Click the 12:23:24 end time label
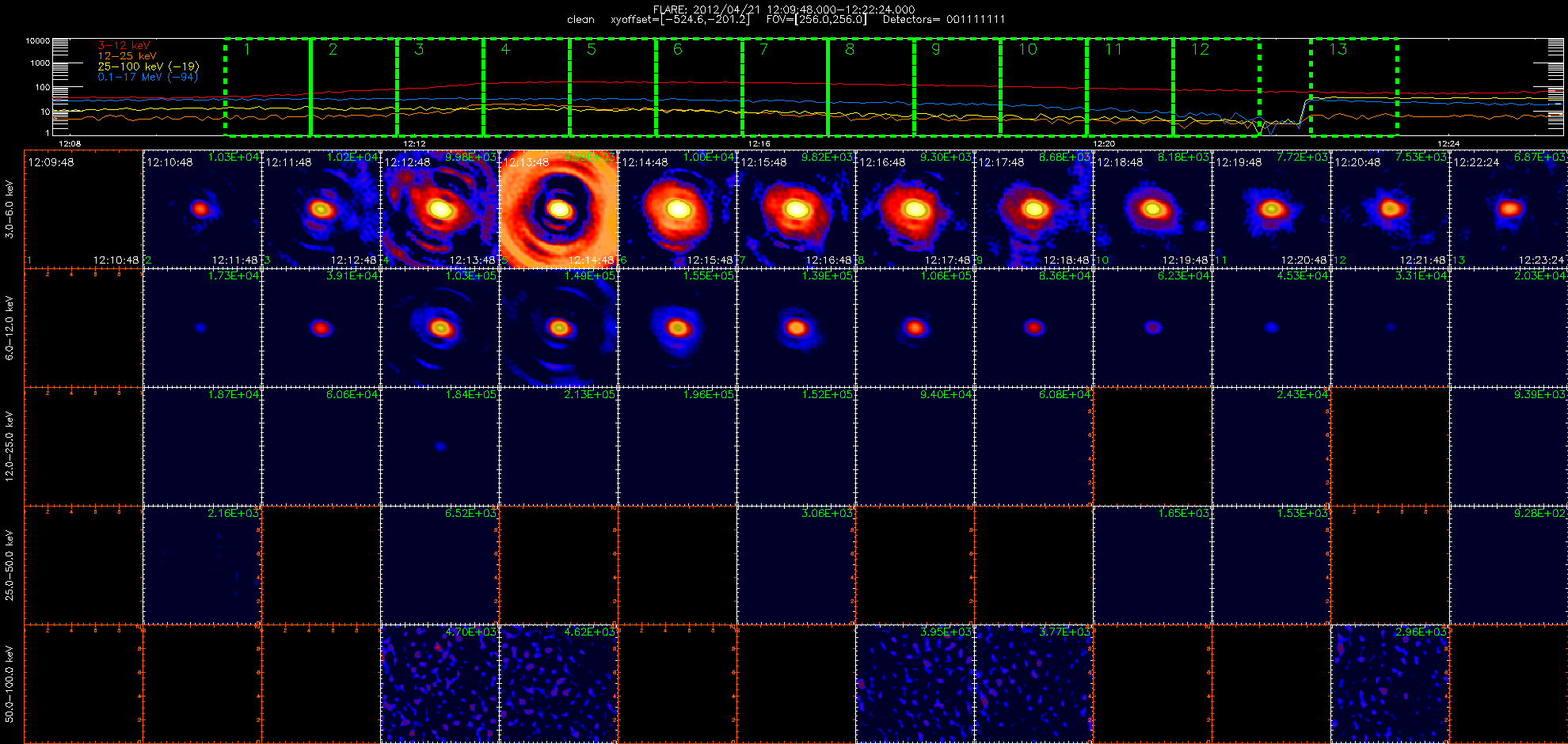 pos(1541,260)
